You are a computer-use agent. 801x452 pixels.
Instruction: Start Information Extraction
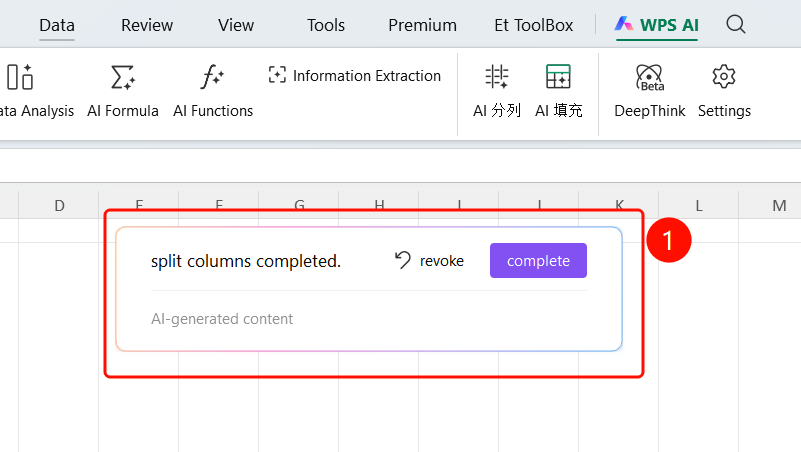355,76
